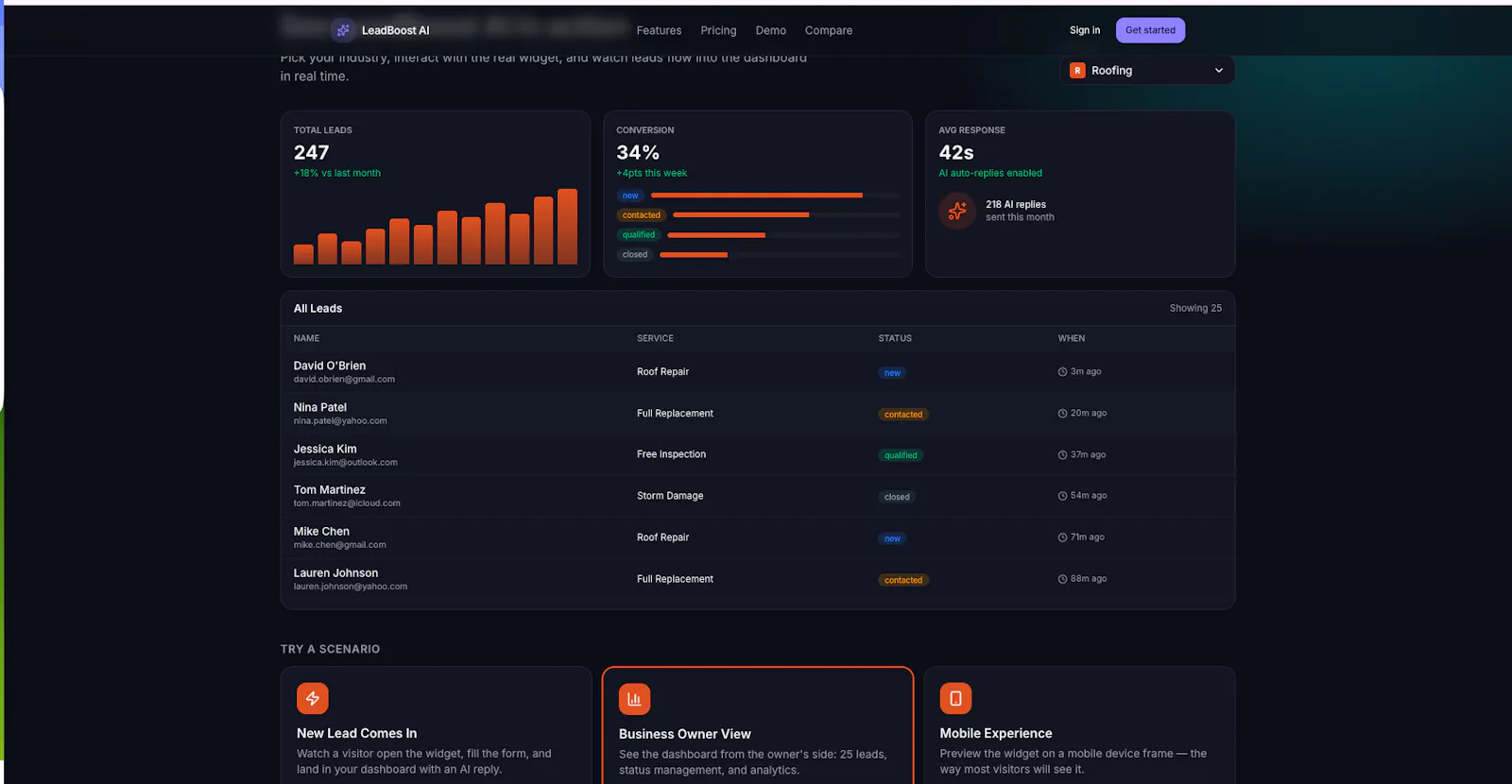Image resolution: width=1512 pixels, height=784 pixels.
Task: Click the 'contacted' tag in Conversion card
Action: pyautogui.click(x=642, y=215)
